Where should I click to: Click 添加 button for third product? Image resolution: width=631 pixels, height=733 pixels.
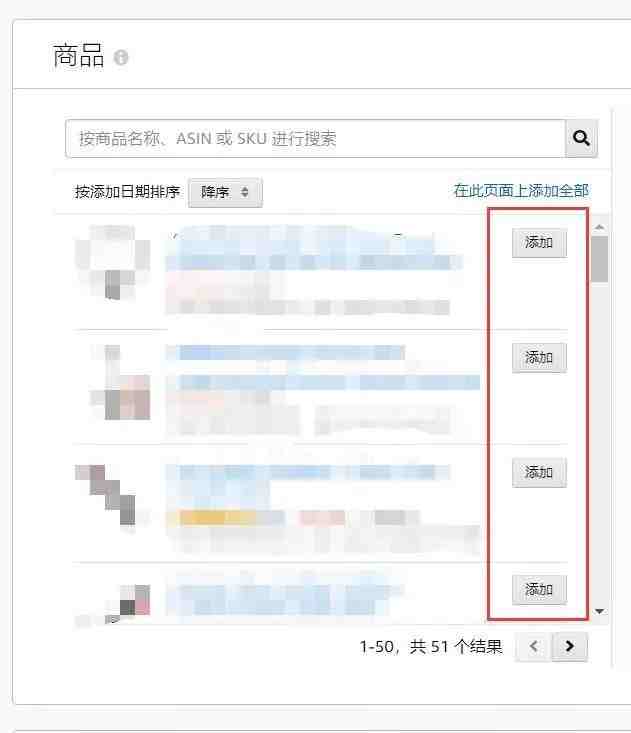pyautogui.click(x=539, y=473)
